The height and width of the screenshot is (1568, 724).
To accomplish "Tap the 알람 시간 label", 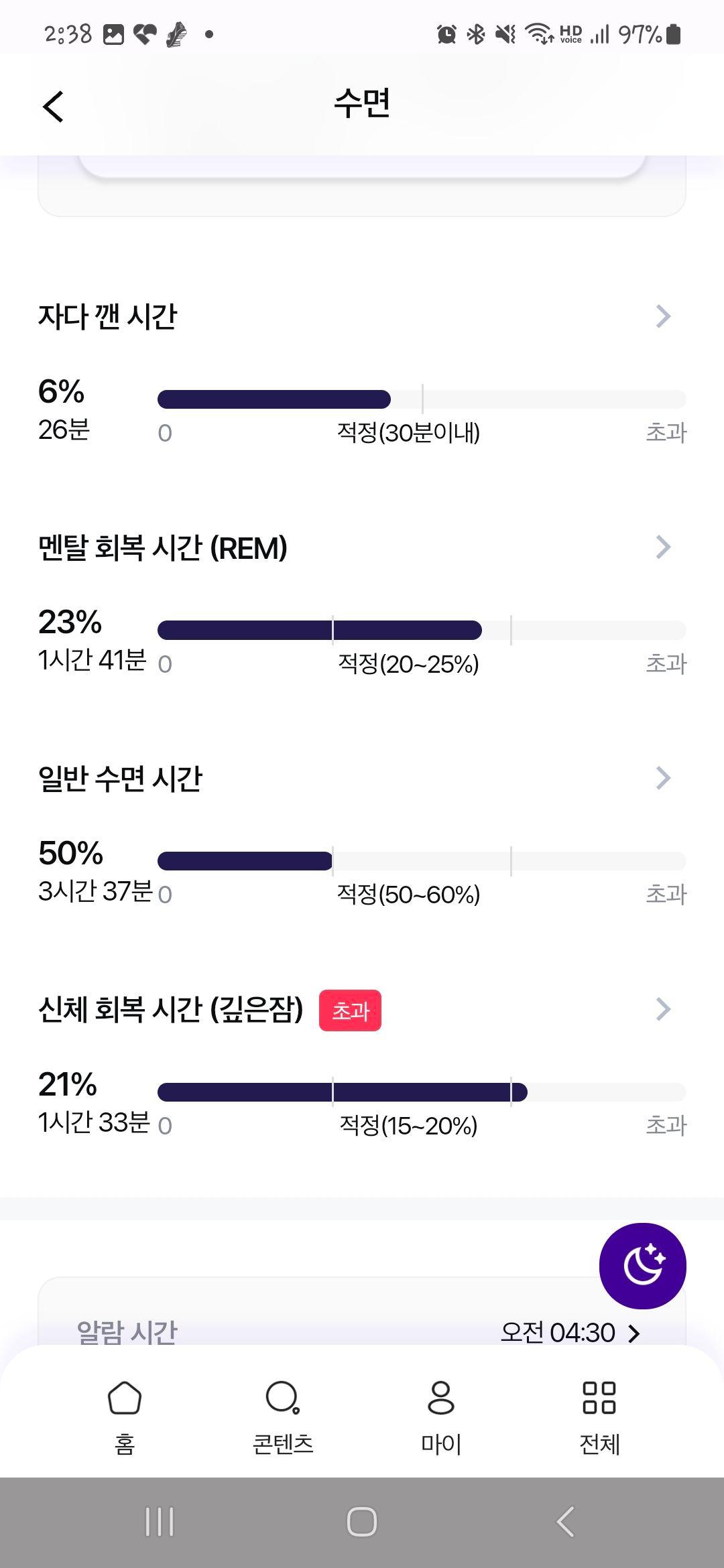I will click(127, 1332).
